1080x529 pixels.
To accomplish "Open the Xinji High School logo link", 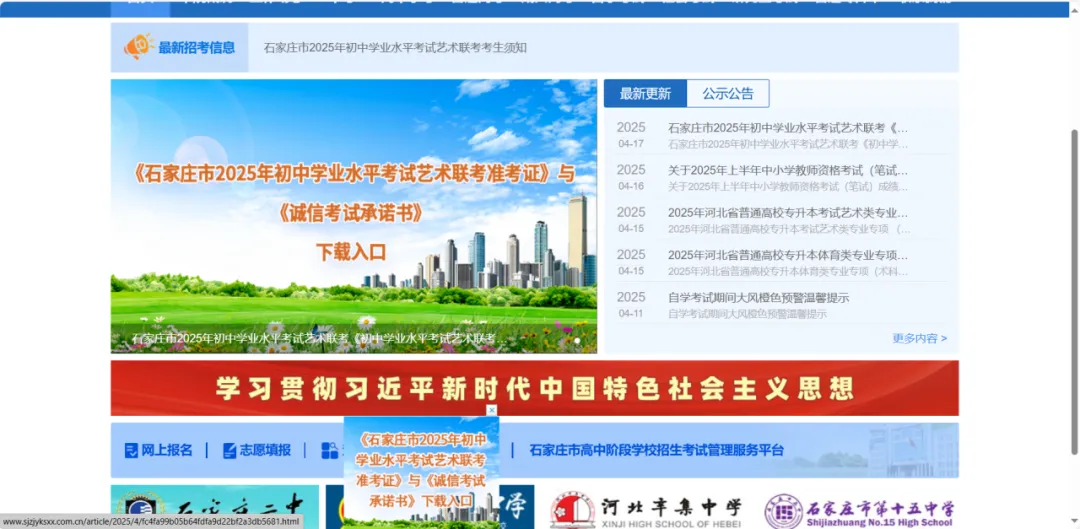I will click(645, 511).
